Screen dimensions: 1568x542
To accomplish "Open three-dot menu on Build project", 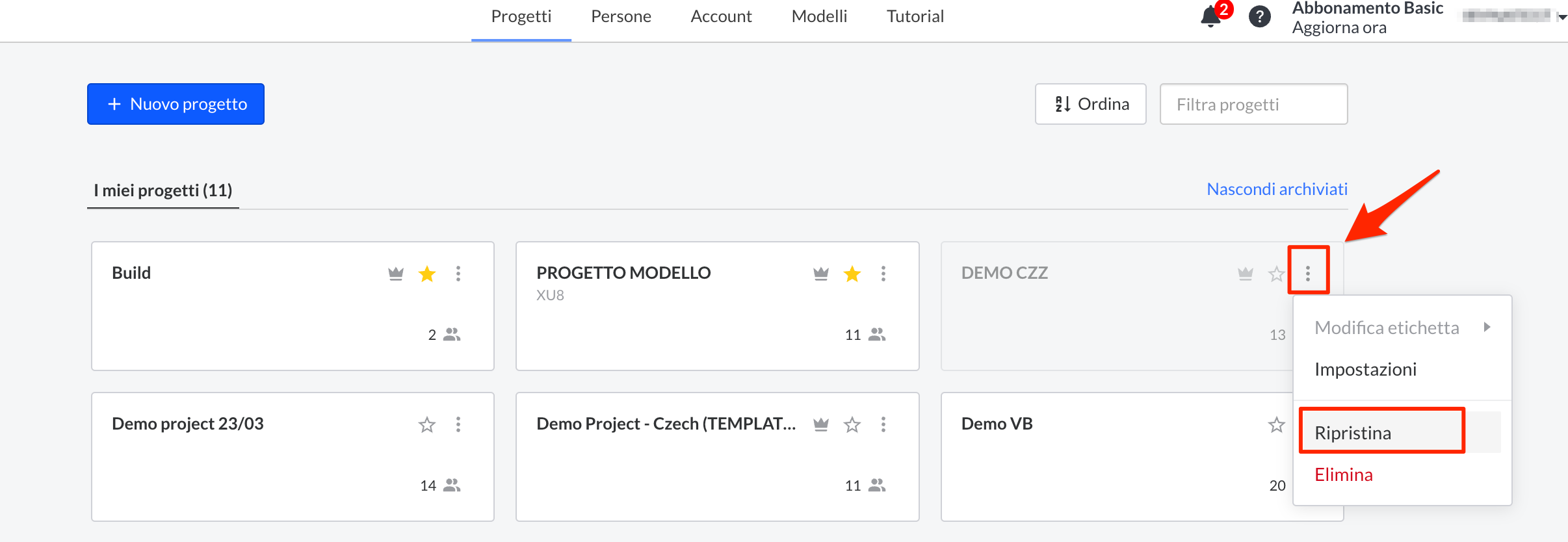I will tap(458, 274).
